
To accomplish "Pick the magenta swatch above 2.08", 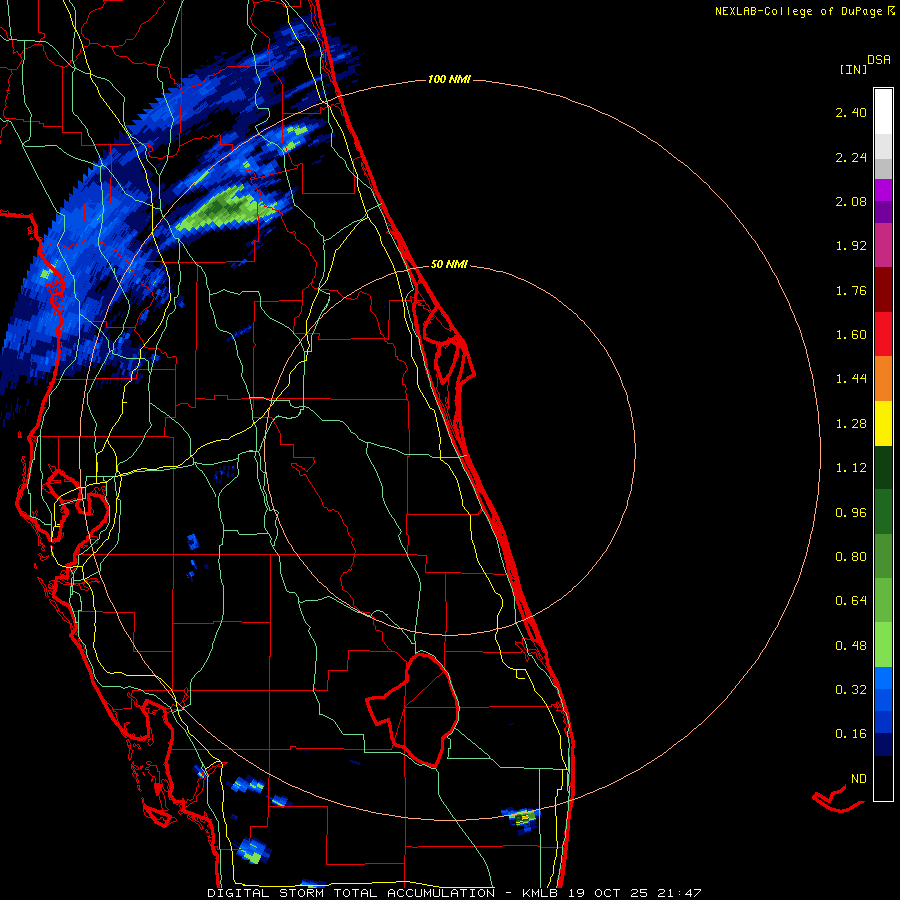I will (883, 190).
